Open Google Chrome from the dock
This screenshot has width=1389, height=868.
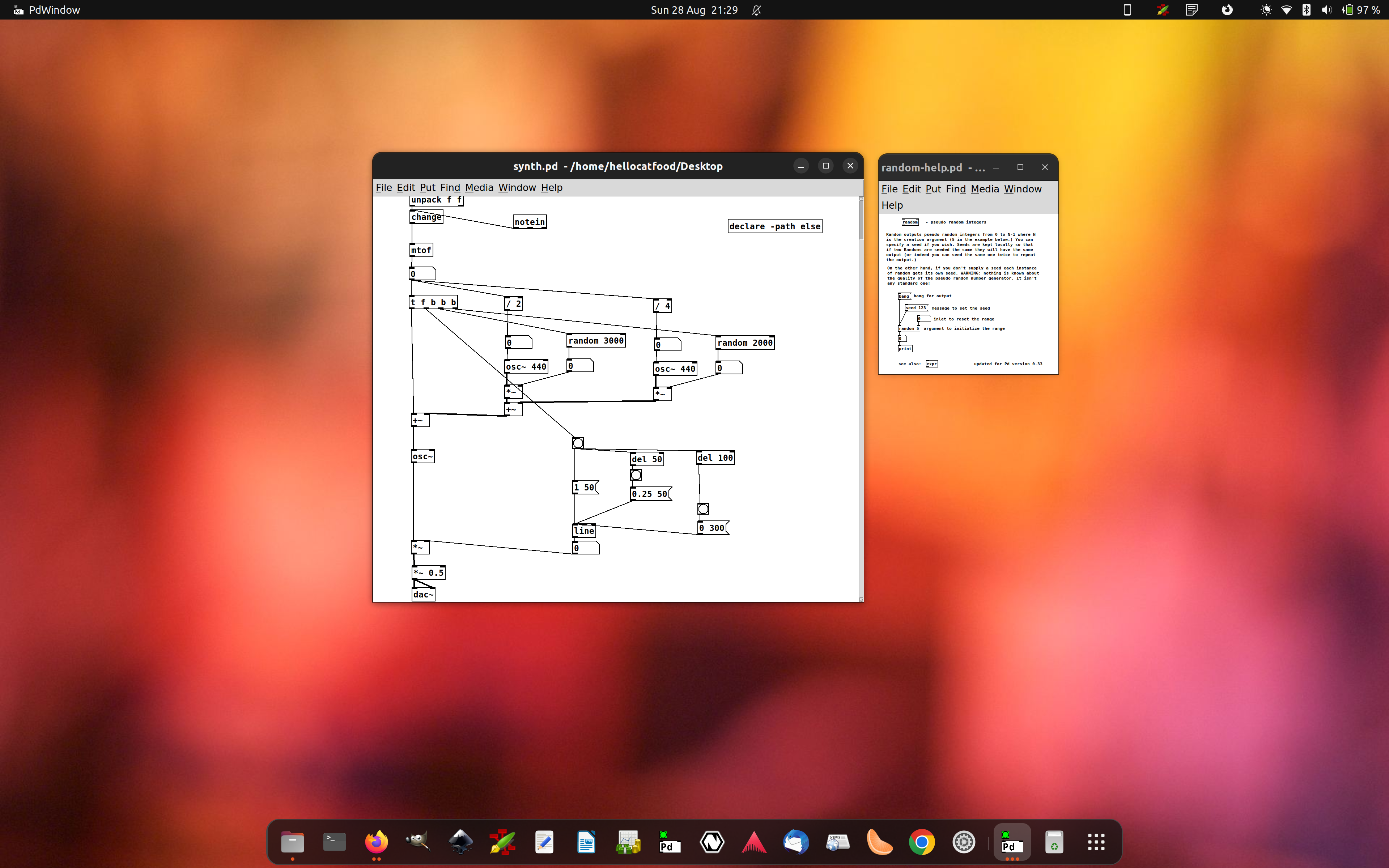[921, 842]
